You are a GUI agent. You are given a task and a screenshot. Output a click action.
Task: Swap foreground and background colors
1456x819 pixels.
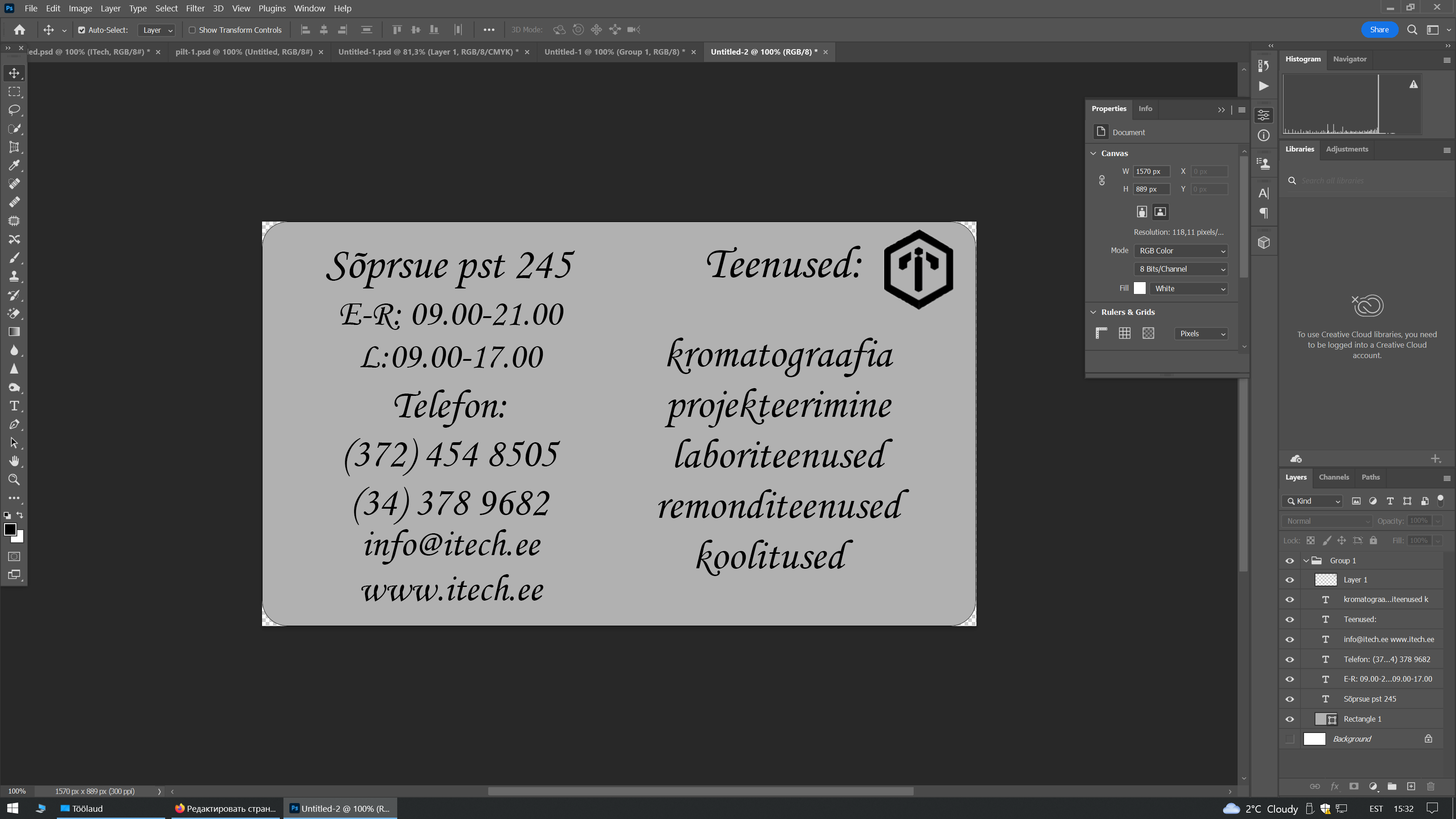click(20, 515)
